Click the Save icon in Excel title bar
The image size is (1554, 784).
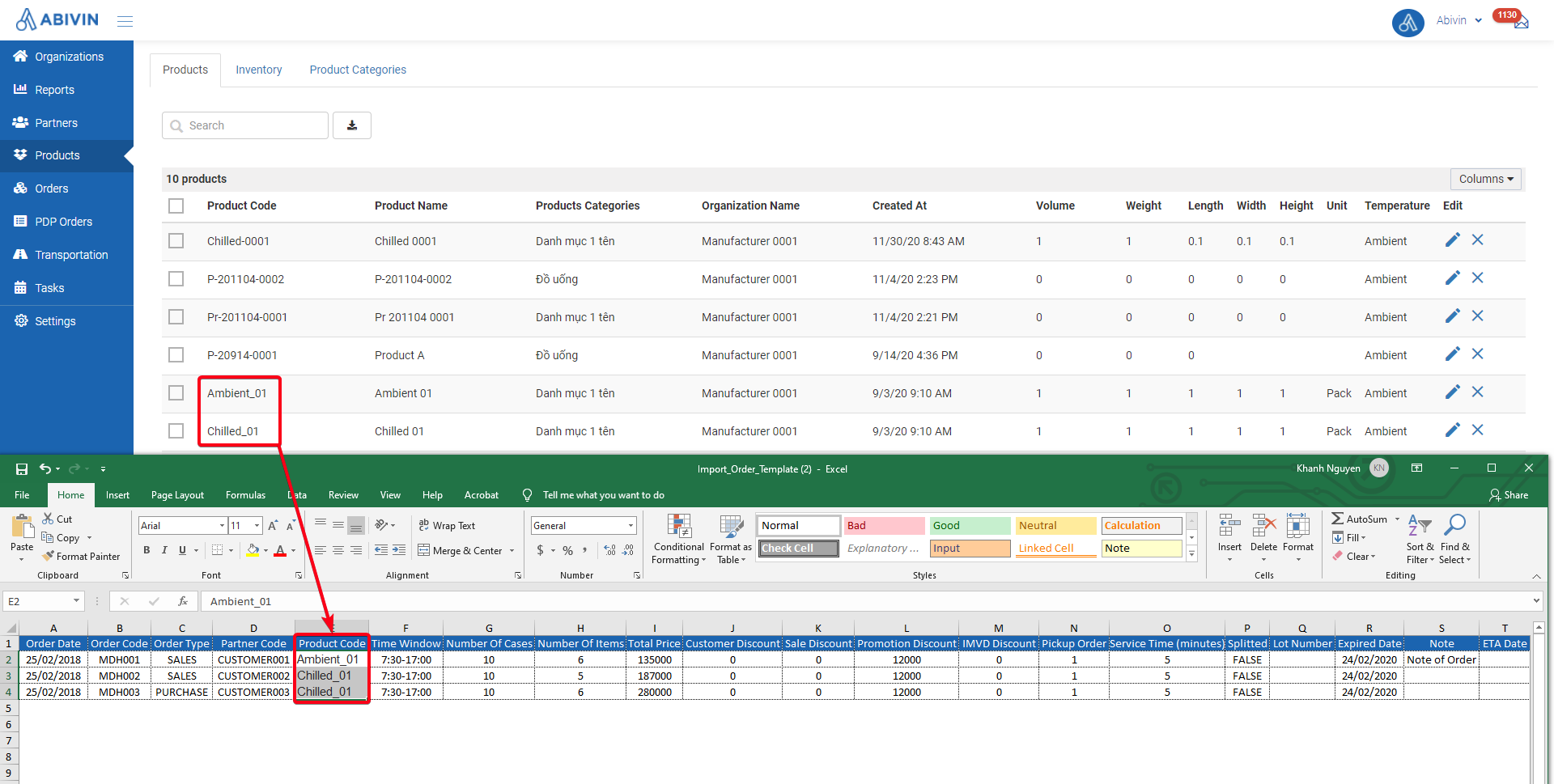pyautogui.click(x=22, y=469)
